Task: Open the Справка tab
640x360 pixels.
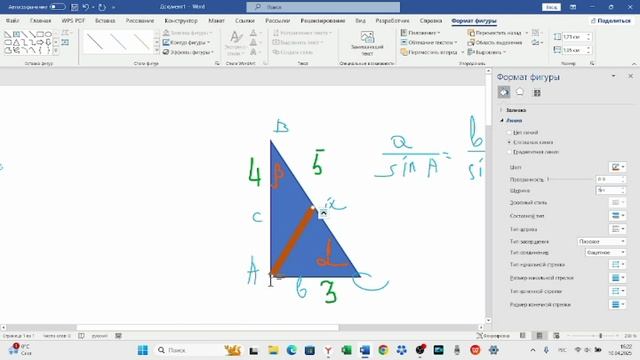Action: tap(431, 20)
